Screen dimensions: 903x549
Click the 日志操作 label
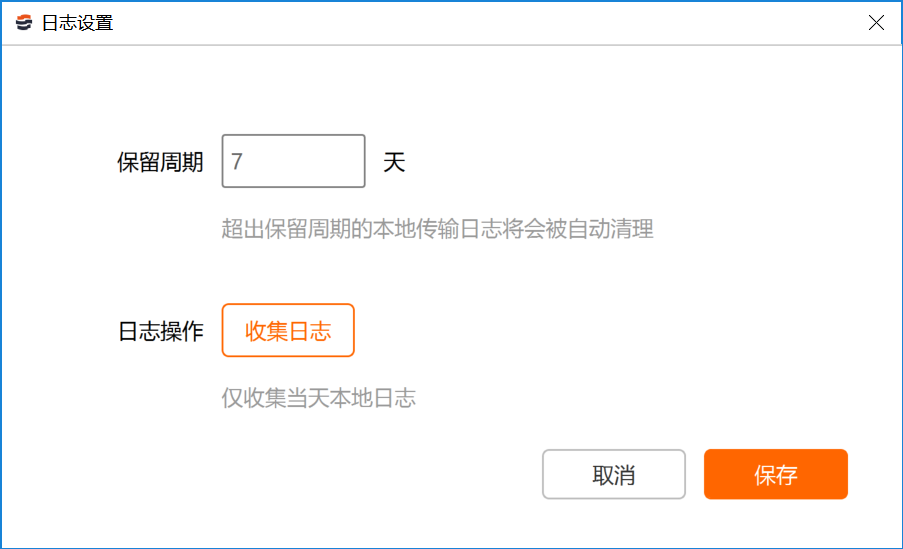tap(160, 331)
